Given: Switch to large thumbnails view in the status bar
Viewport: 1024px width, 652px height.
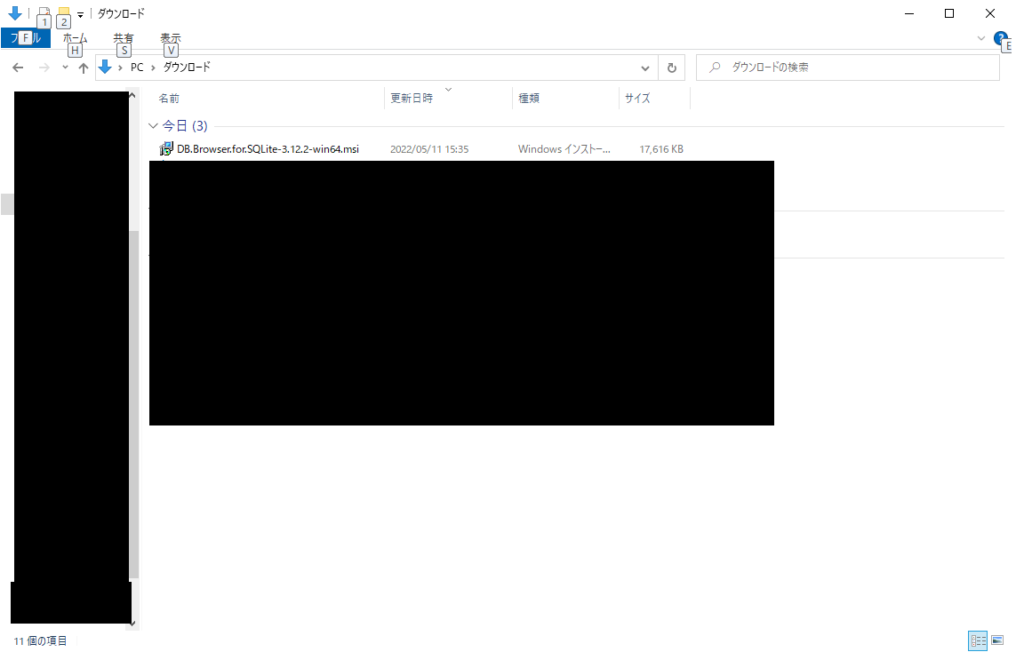Looking at the screenshot, I should coord(998,640).
